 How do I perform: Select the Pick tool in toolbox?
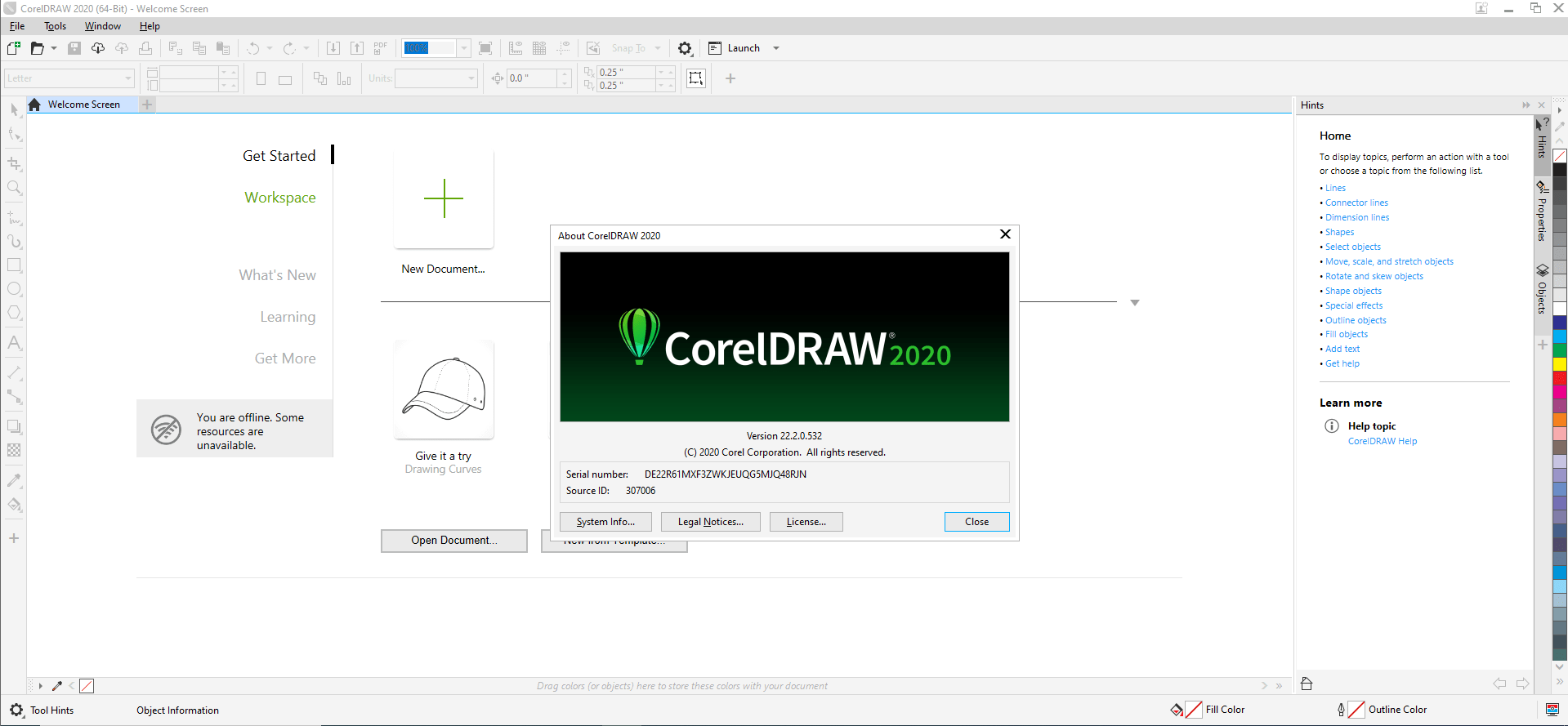[14, 109]
